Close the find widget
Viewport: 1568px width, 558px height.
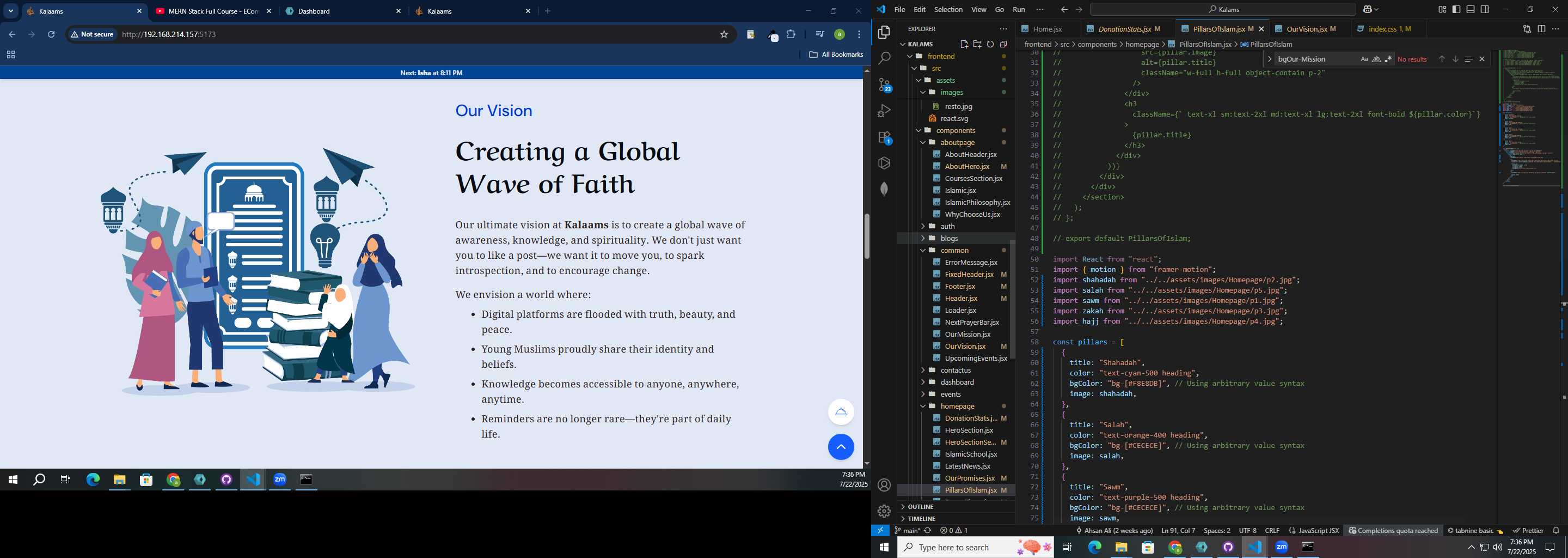click(x=1481, y=59)
